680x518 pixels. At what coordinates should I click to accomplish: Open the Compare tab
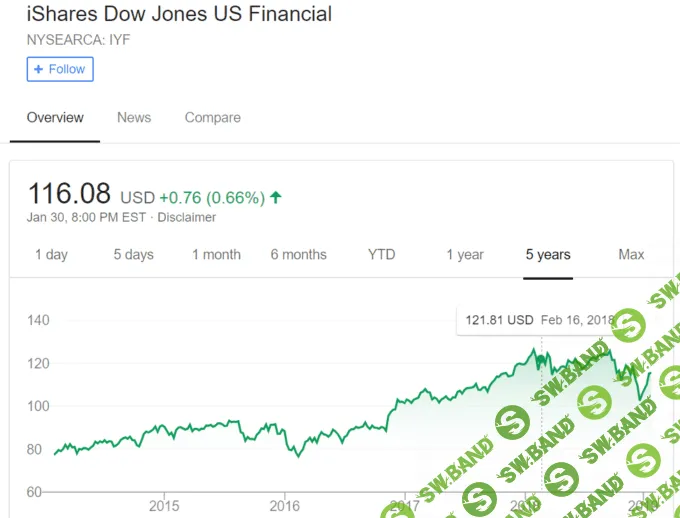(x=212, y=117)
